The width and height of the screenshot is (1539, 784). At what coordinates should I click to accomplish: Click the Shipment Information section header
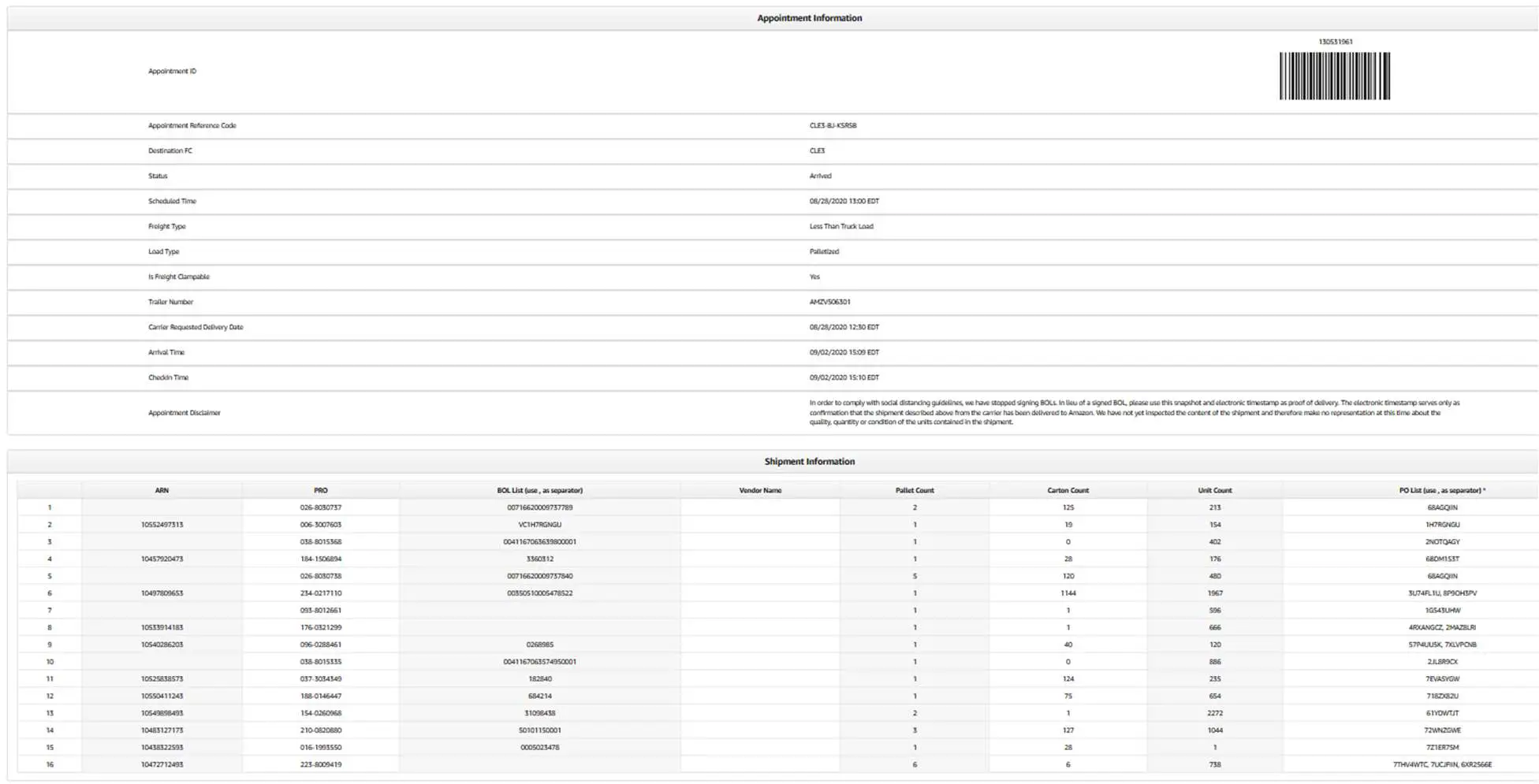click(808, 461)
